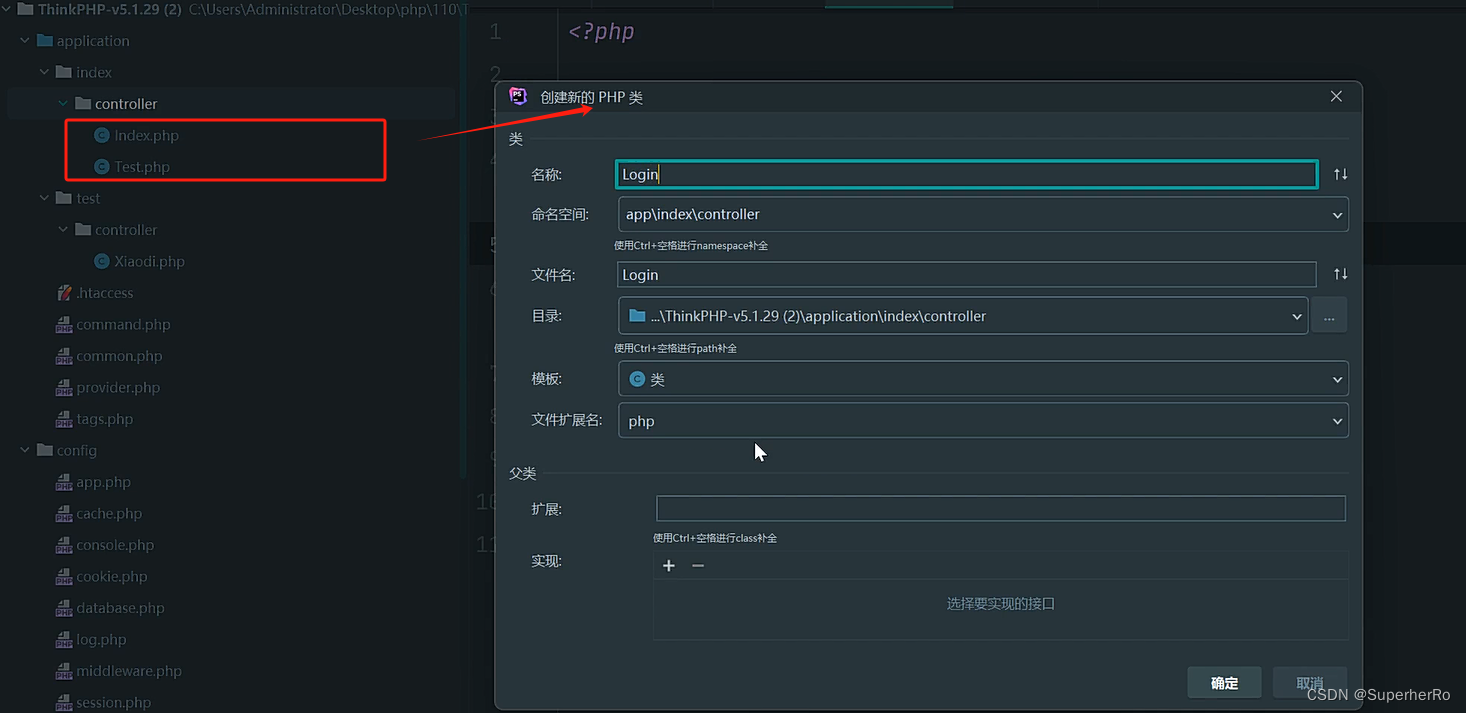Viewport: 1466px width, 713px height.
Task: Click class icon of Xiaodi.php in project tree
Action: [x=102, y=261]
